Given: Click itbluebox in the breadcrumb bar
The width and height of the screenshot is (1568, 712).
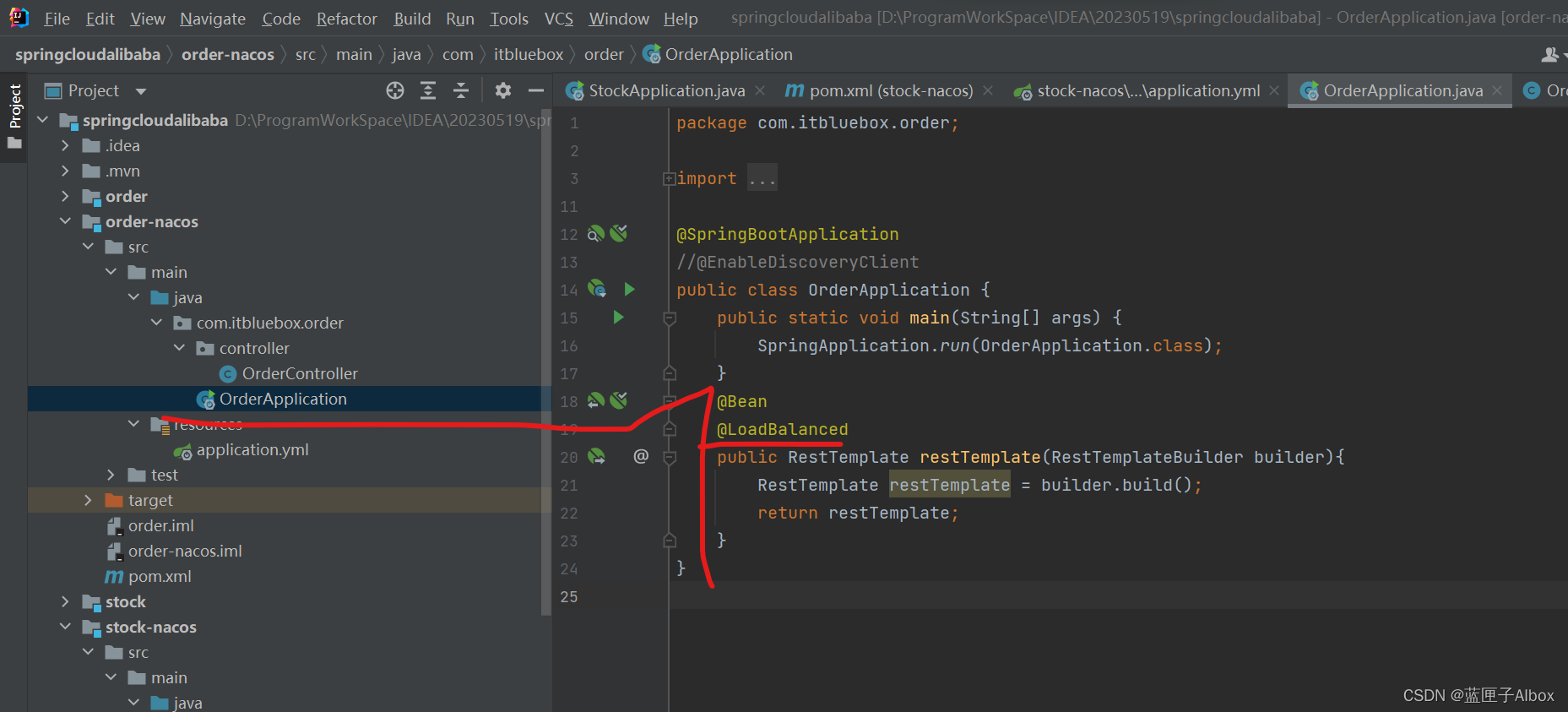Looking at the screenshot, I should point(529,54).
